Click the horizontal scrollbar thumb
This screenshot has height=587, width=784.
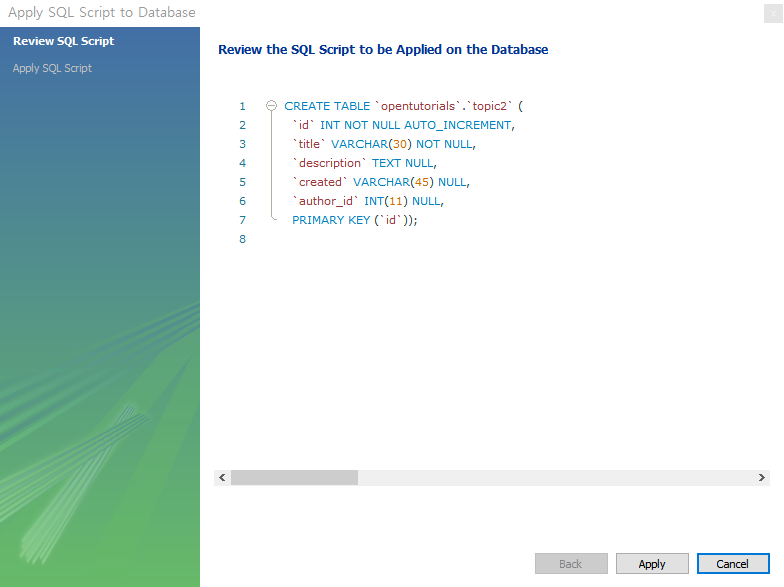294,478
